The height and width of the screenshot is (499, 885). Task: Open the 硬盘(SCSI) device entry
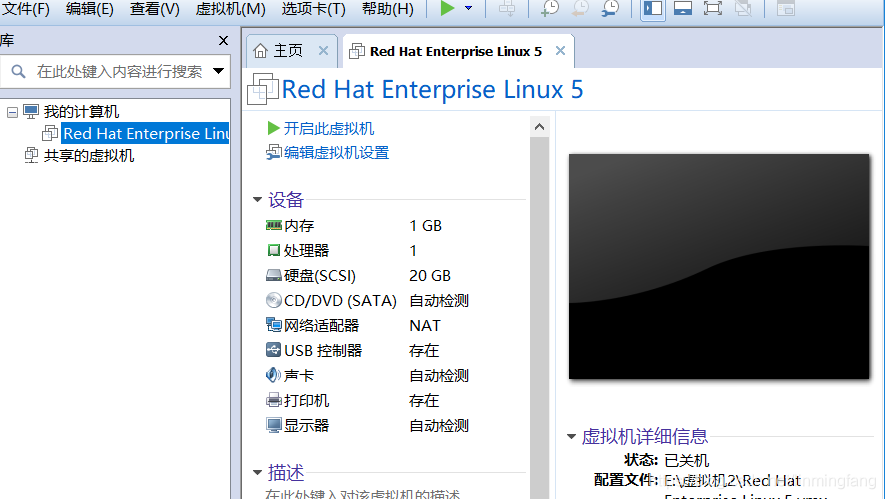pos(320,275)
